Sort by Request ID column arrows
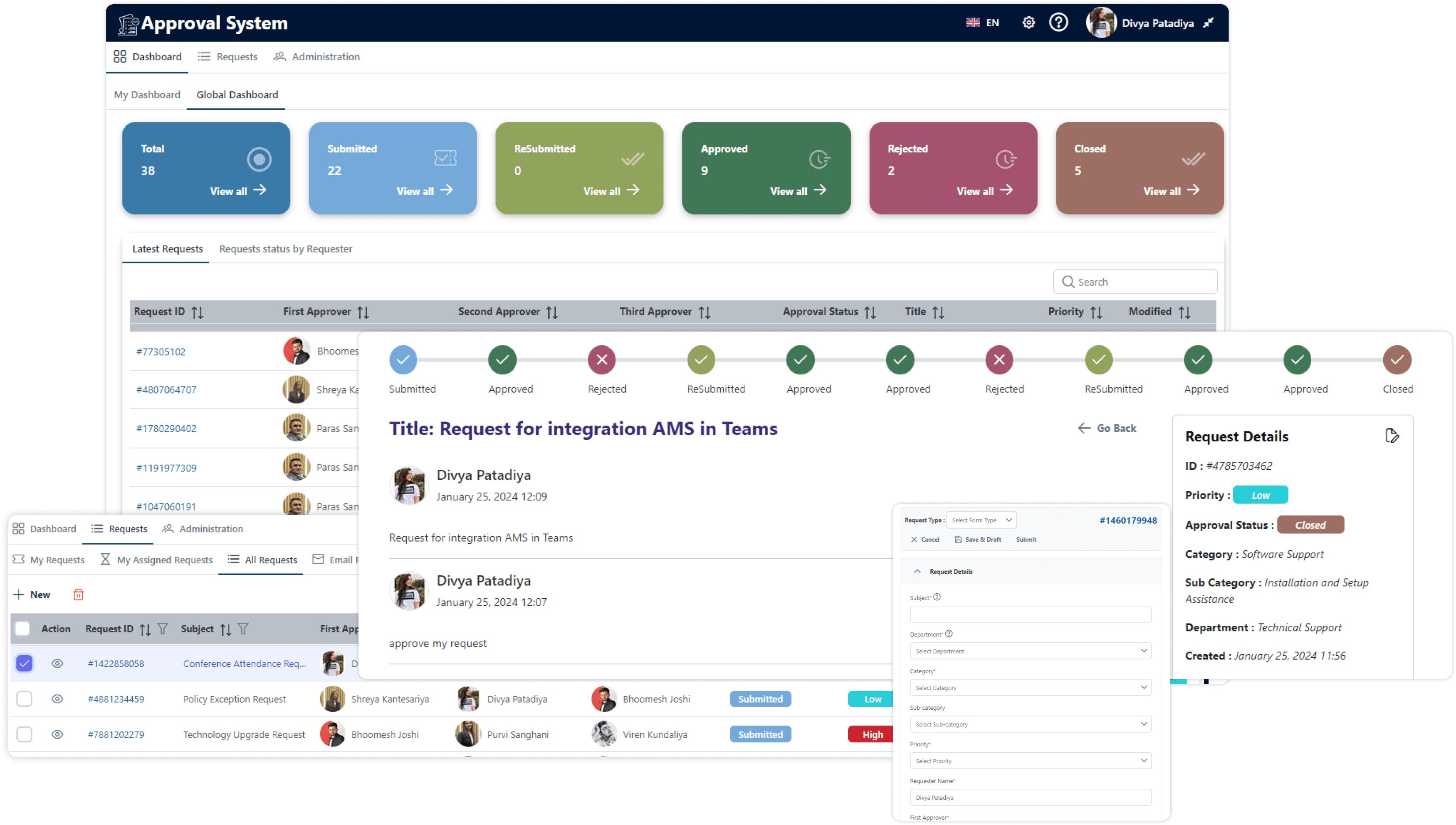 click(x=197, y=312)
